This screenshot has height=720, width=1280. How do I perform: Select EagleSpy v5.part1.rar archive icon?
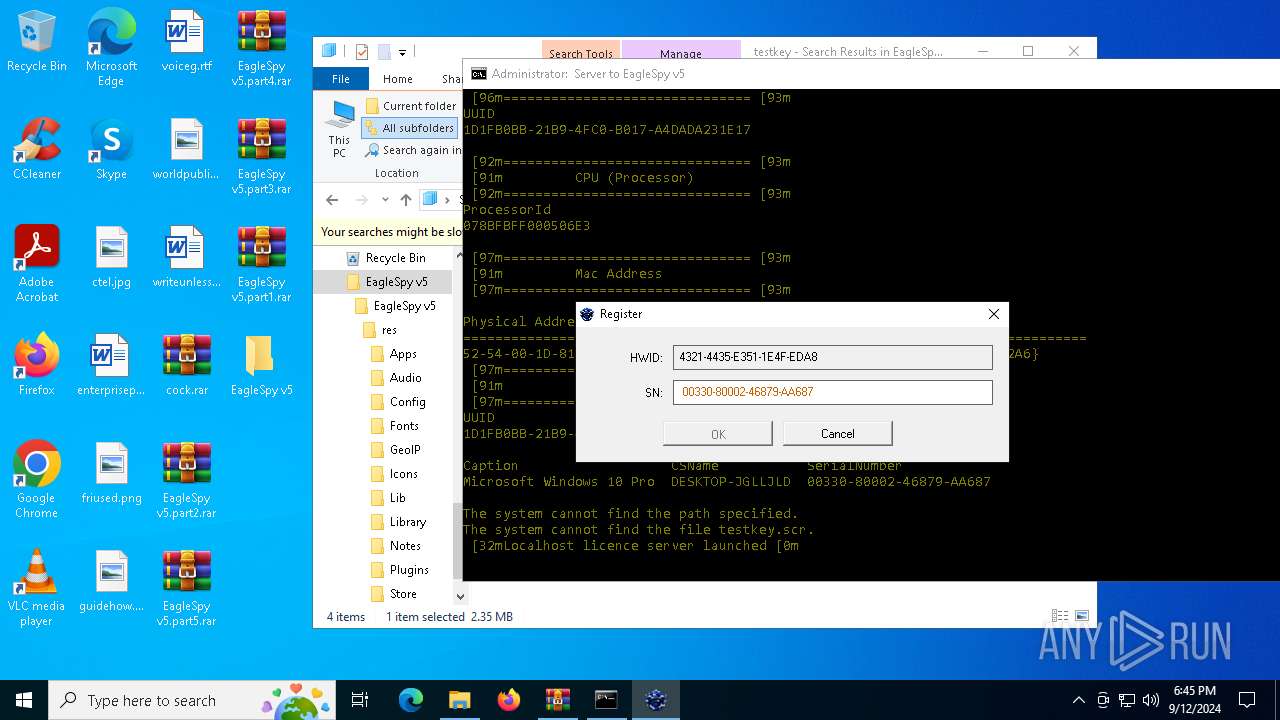(x=261, y=264)
